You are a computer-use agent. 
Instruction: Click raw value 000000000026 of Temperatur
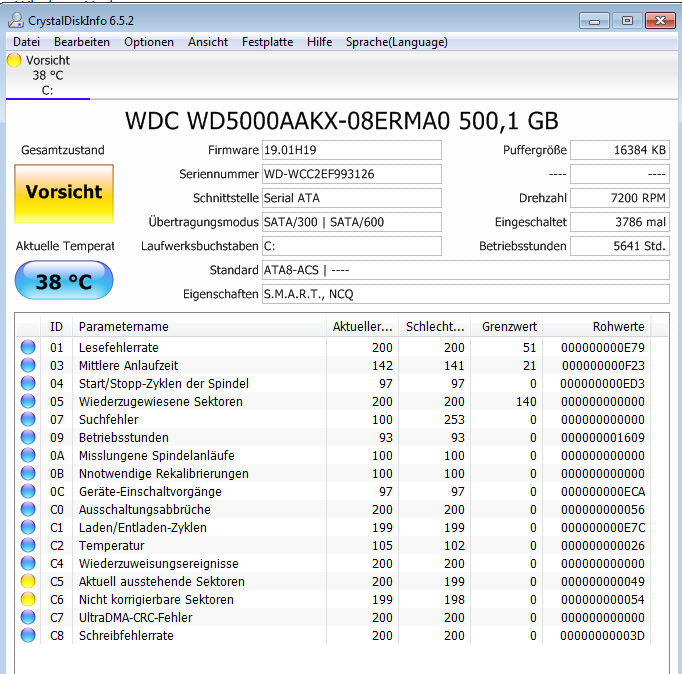[603, 545]
